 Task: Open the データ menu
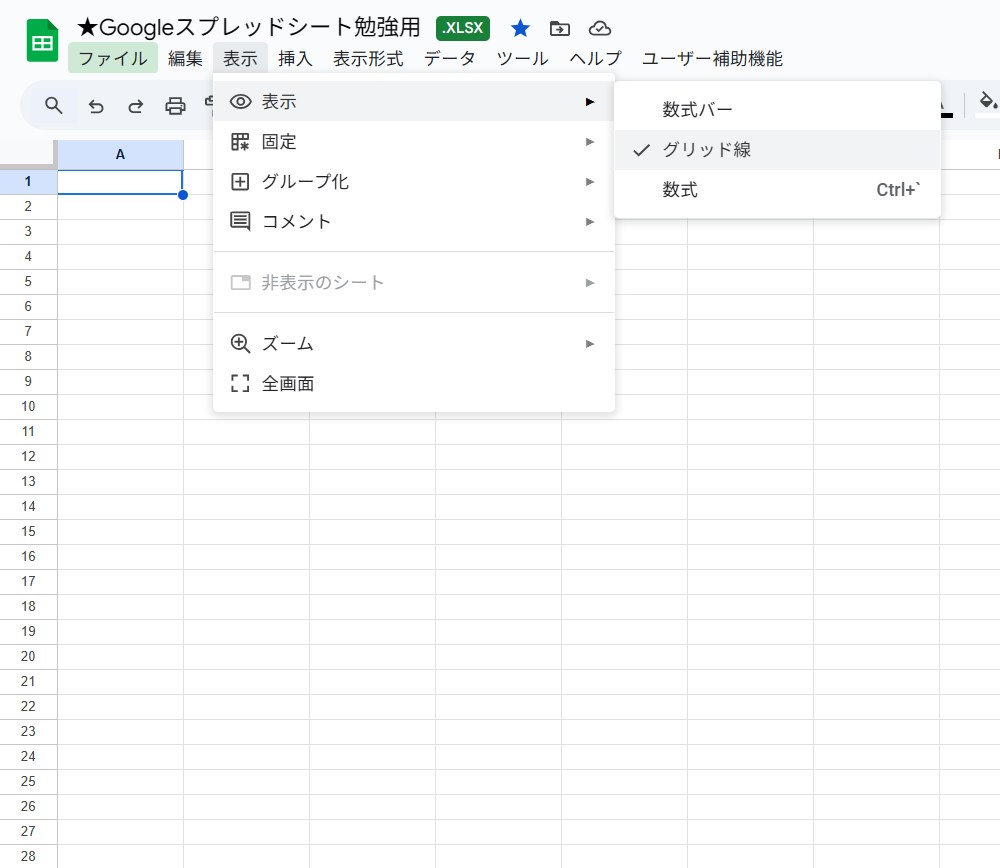tap(450, 59)
